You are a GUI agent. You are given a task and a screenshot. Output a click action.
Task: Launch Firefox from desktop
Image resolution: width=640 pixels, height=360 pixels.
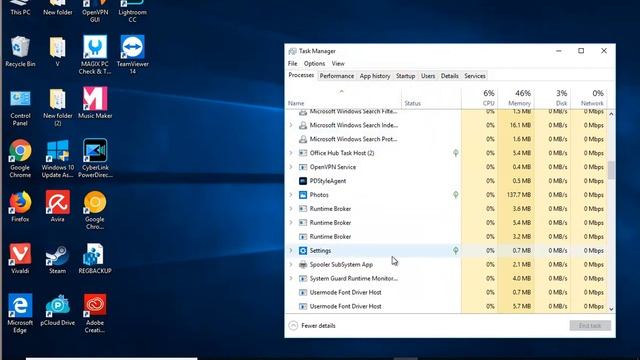point(20,206)
